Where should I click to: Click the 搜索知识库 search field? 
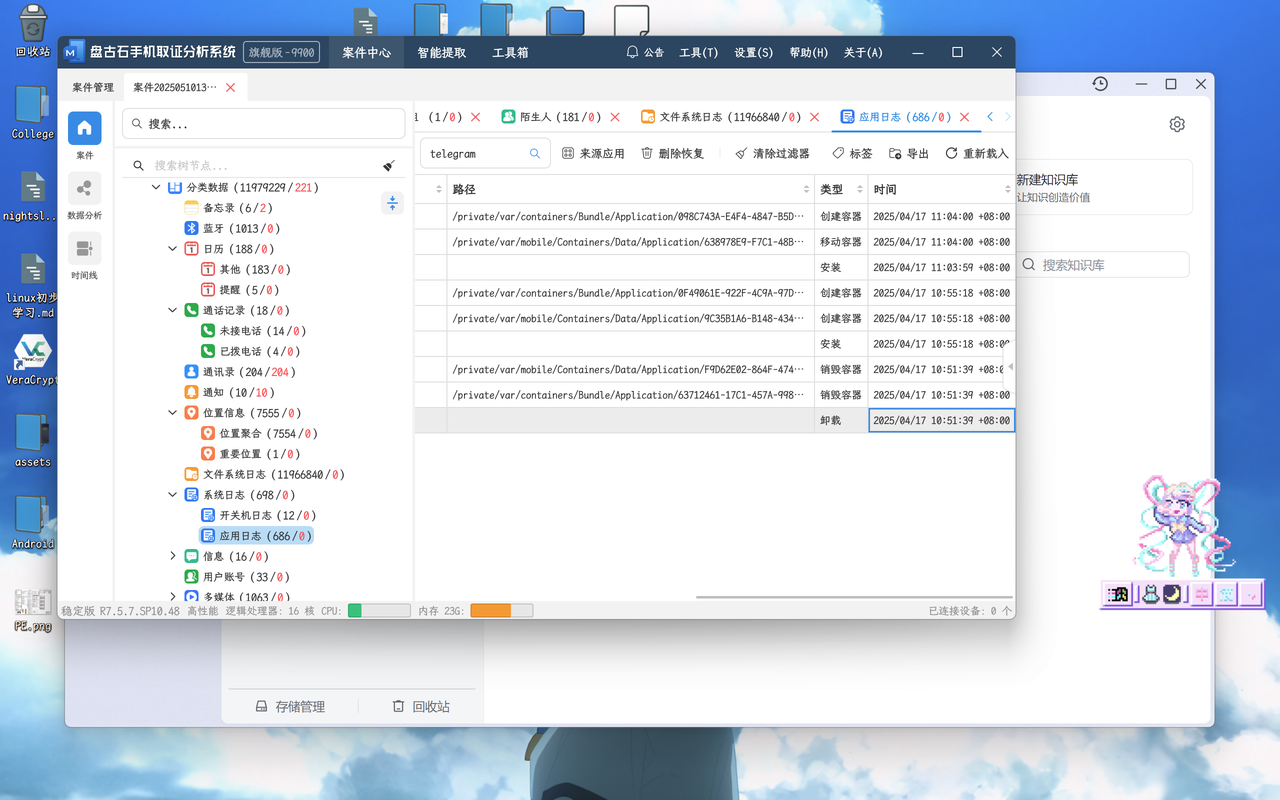tap(1103, 265)
